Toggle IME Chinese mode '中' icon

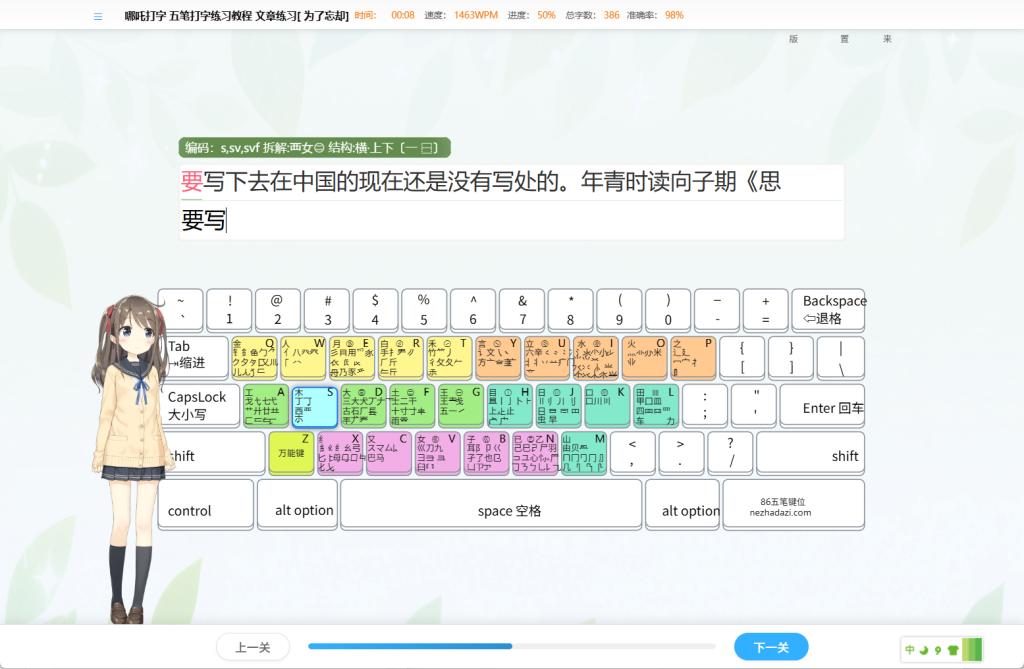[x=910, y=649]
